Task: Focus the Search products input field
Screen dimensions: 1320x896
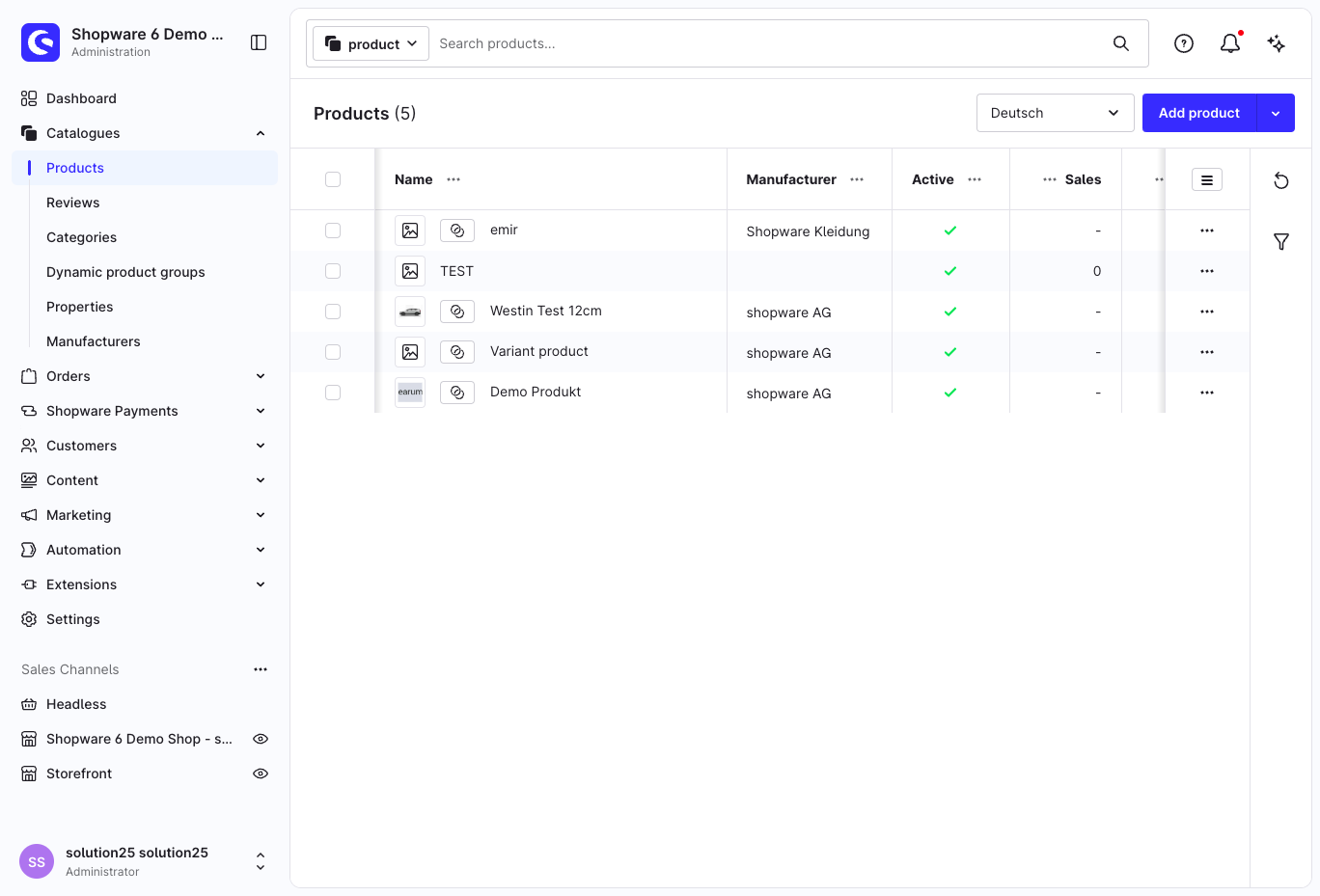Action: [x=767, y=43]
